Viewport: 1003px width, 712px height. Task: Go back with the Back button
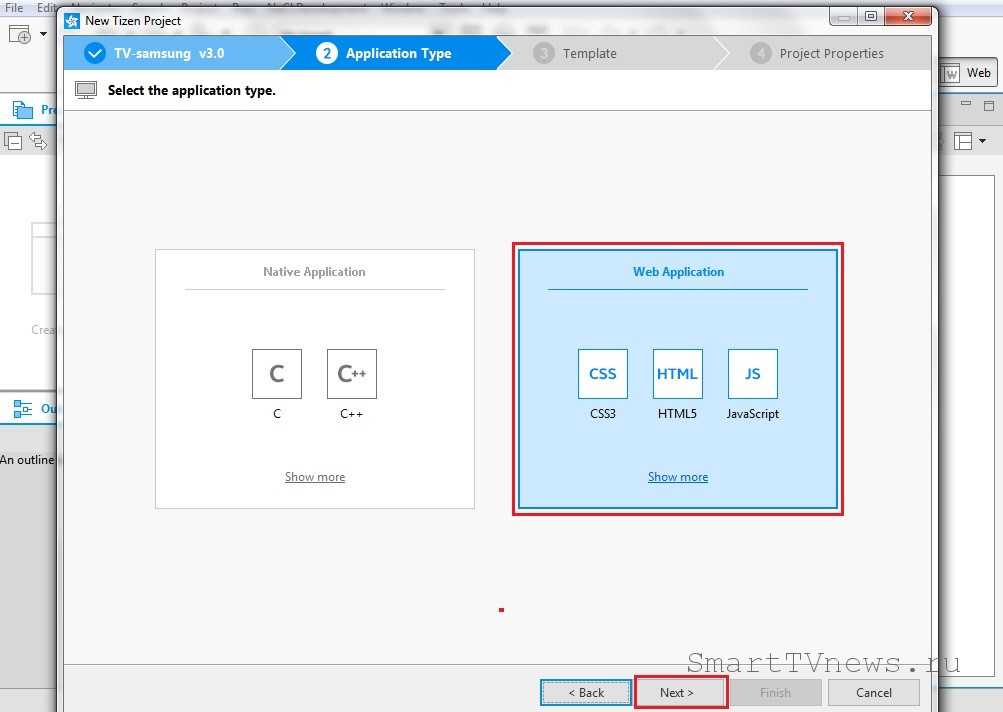[586, 692]
